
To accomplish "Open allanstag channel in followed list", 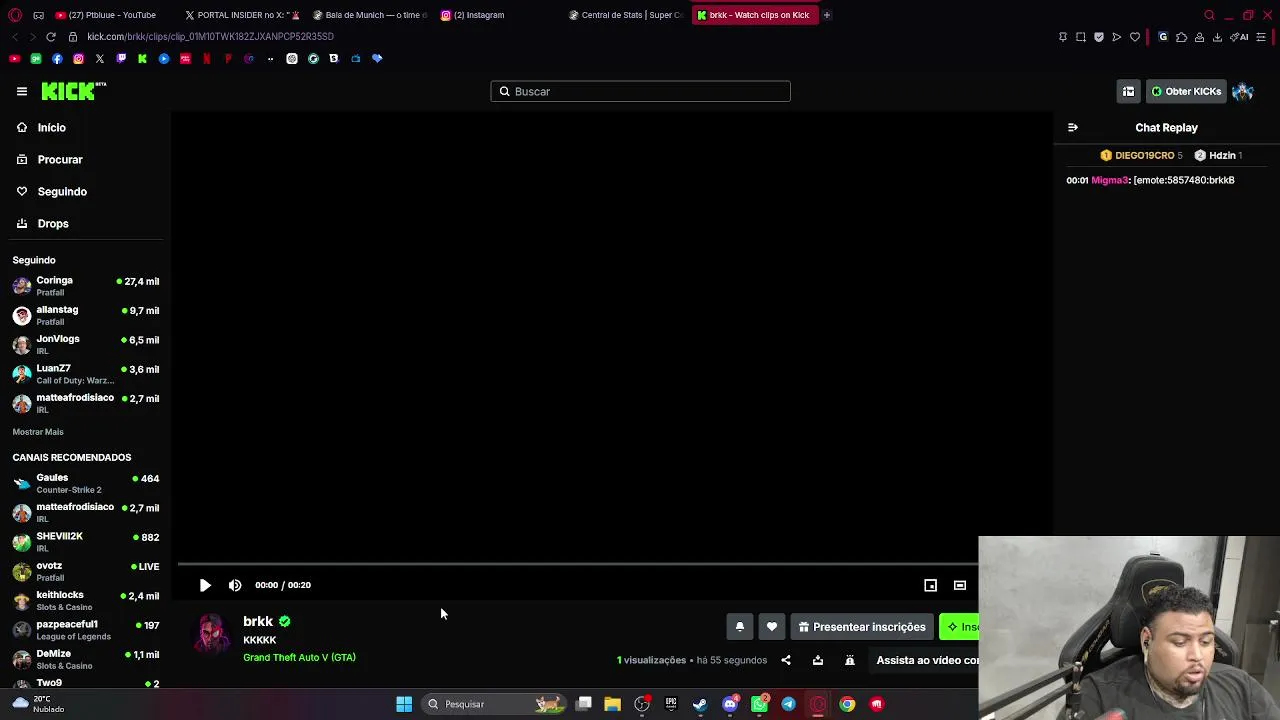I will tap(85, 315).
